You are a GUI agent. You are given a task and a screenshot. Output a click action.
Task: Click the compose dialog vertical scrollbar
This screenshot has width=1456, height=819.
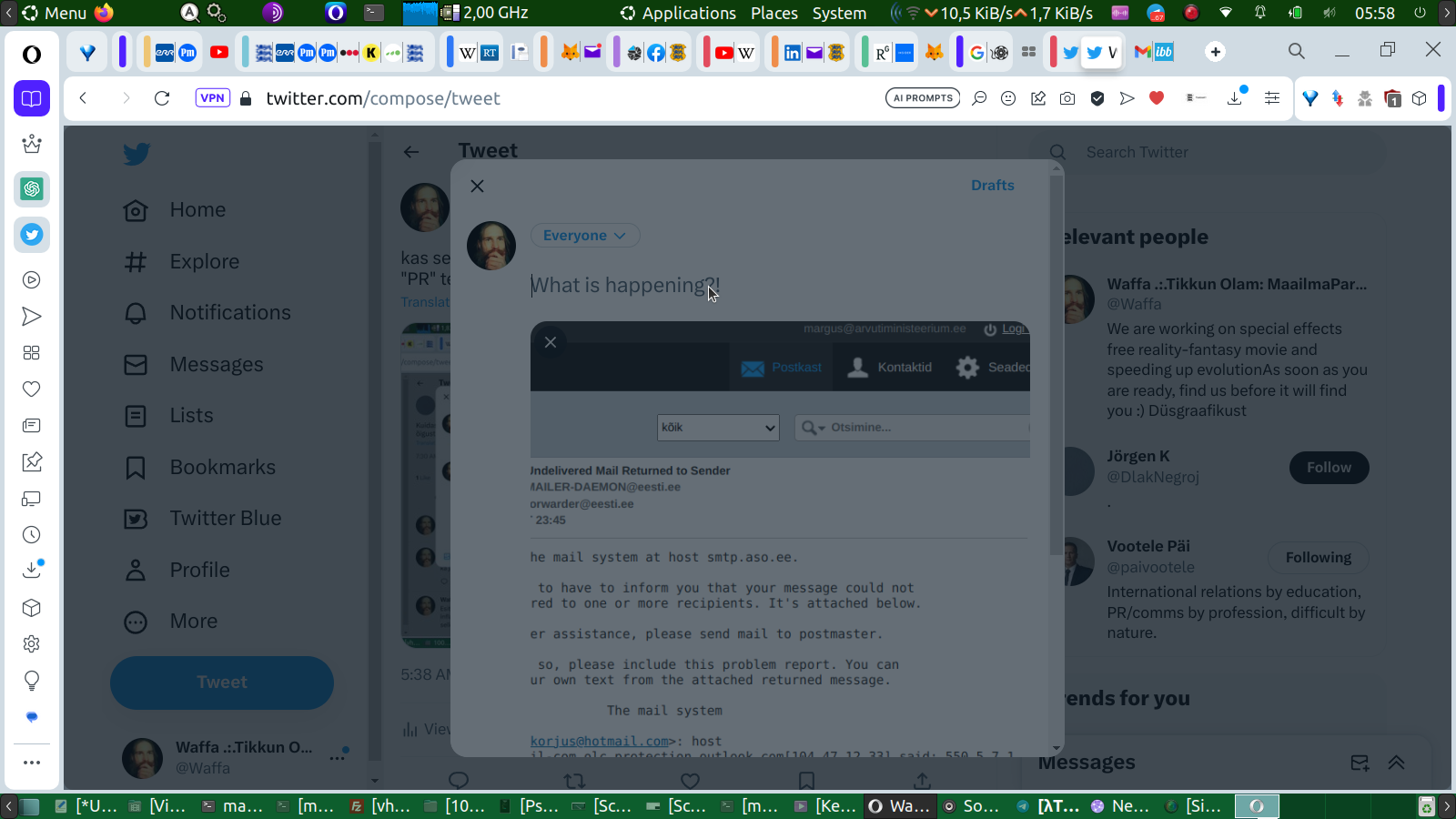pyautogui.click(x=1057, y=364)
